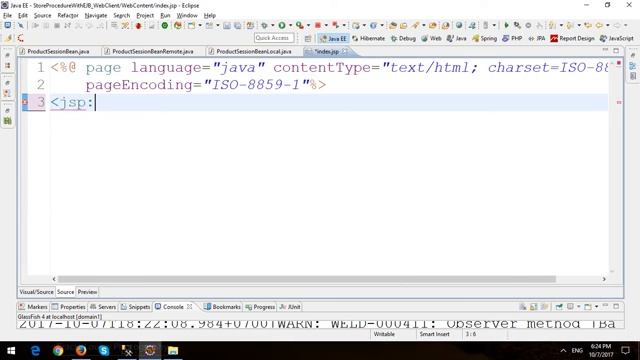Click the External Tools run icon
The image size is (640, 360).
300,25
